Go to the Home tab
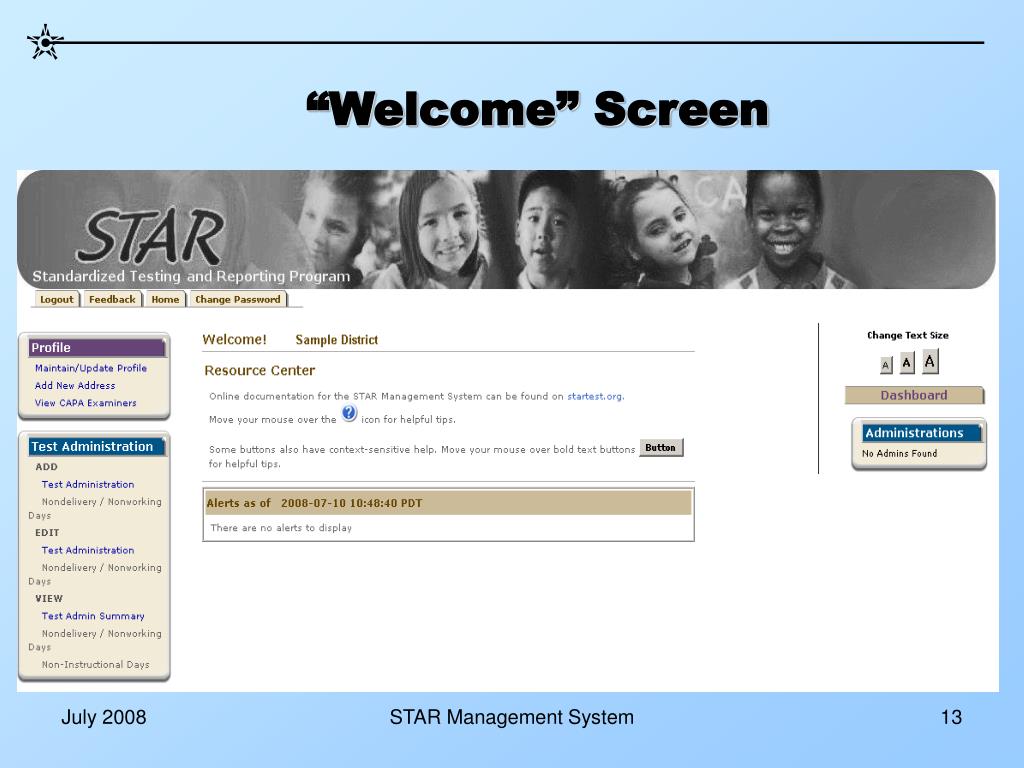The image size is (1024, 768). (165, 300)
